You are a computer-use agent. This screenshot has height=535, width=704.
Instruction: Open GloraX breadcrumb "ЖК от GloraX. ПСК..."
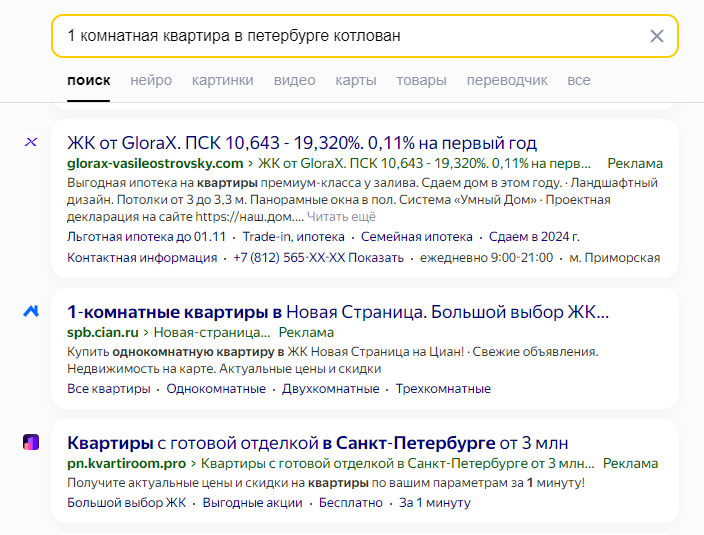coord(424,163)
